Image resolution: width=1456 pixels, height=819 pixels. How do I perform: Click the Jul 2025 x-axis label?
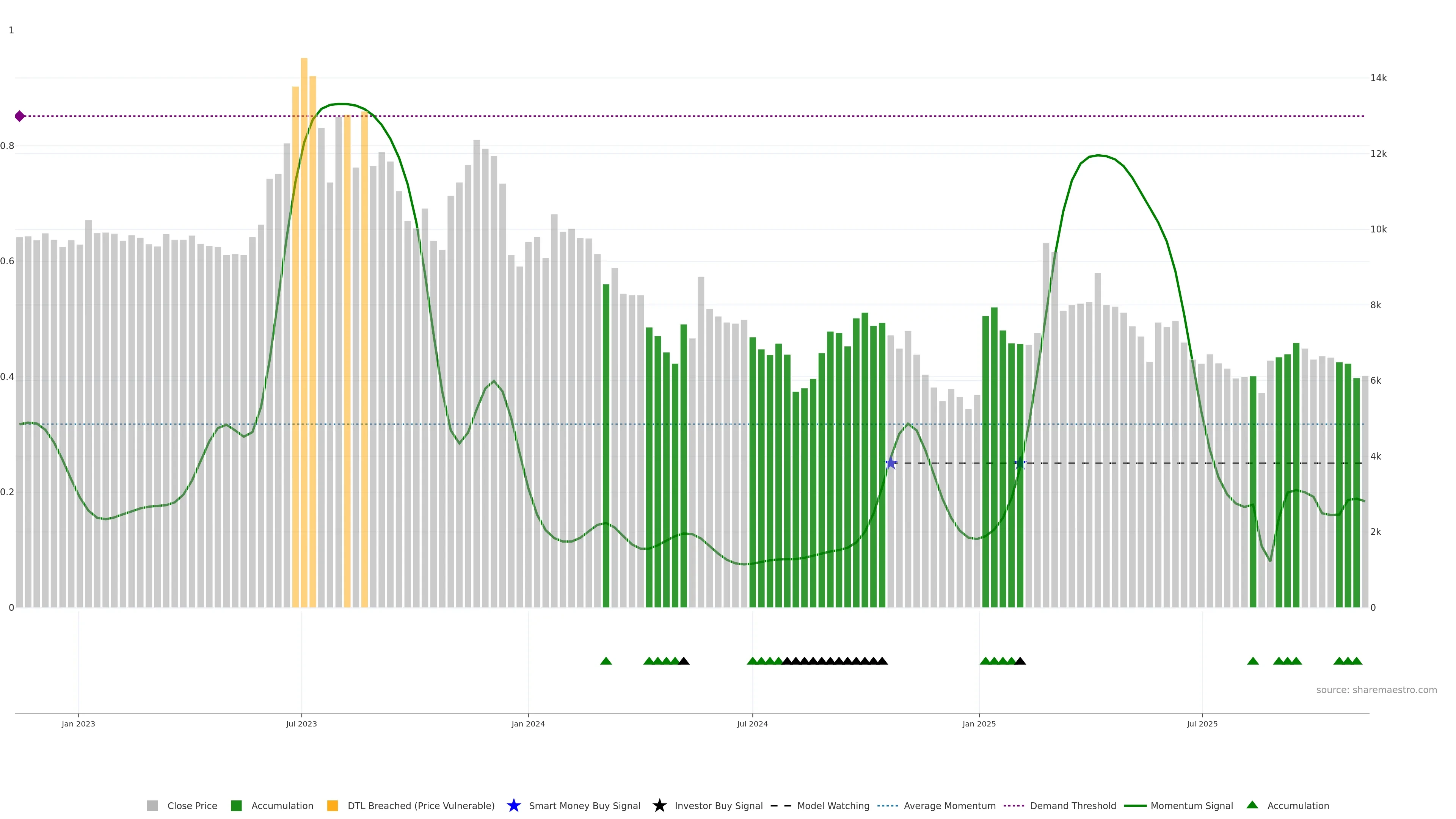pyautogui.click(x=1202, y=723)
